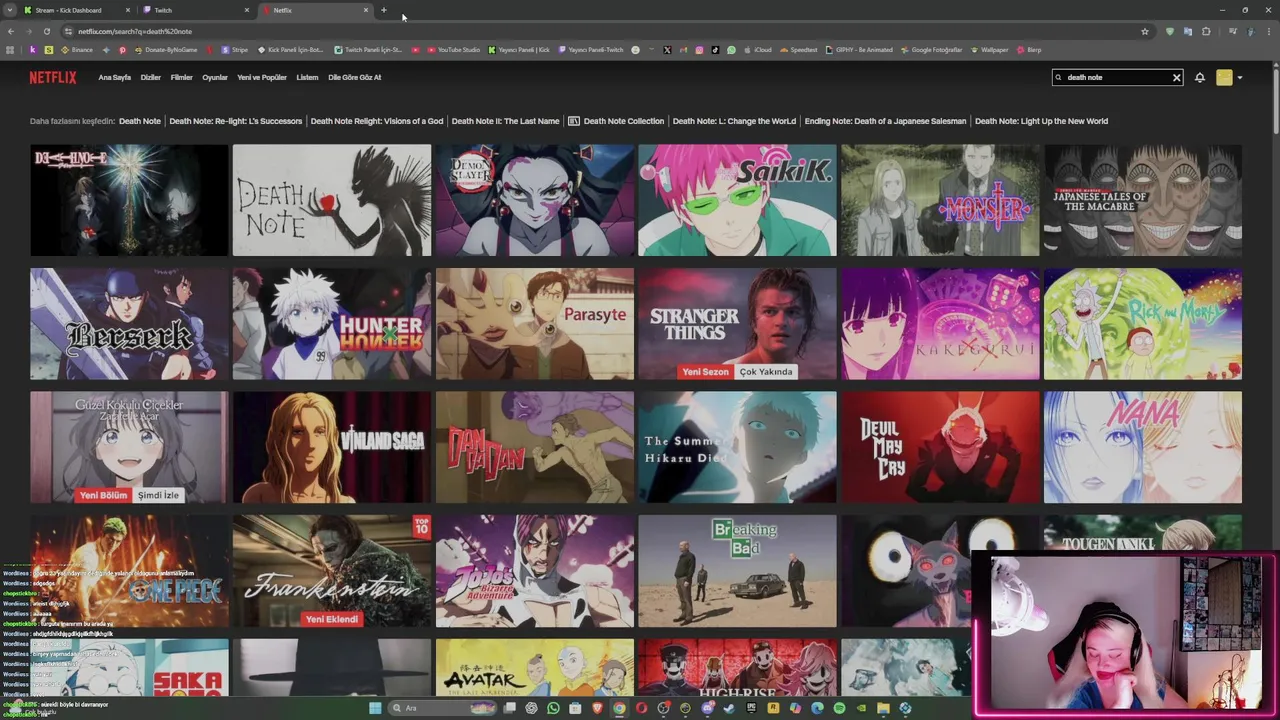The height and width of the screenshot is (720, 1280).
Task: Open a new browser tab
Action: pos(383,10)
